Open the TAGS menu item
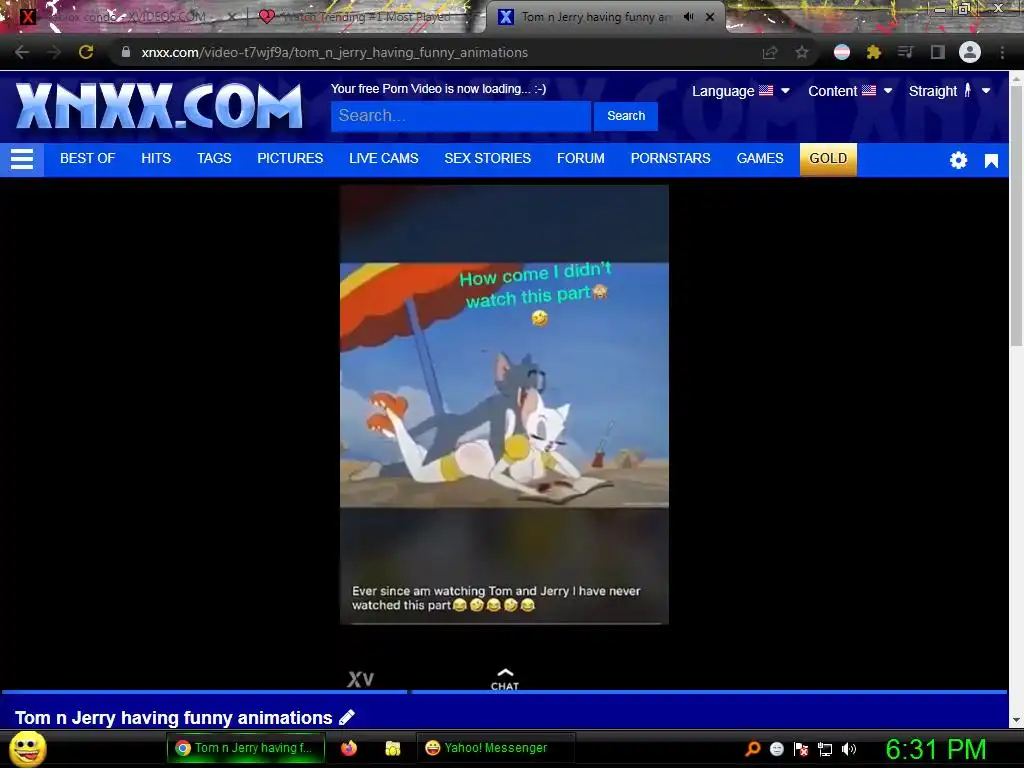 coord(214,159)
